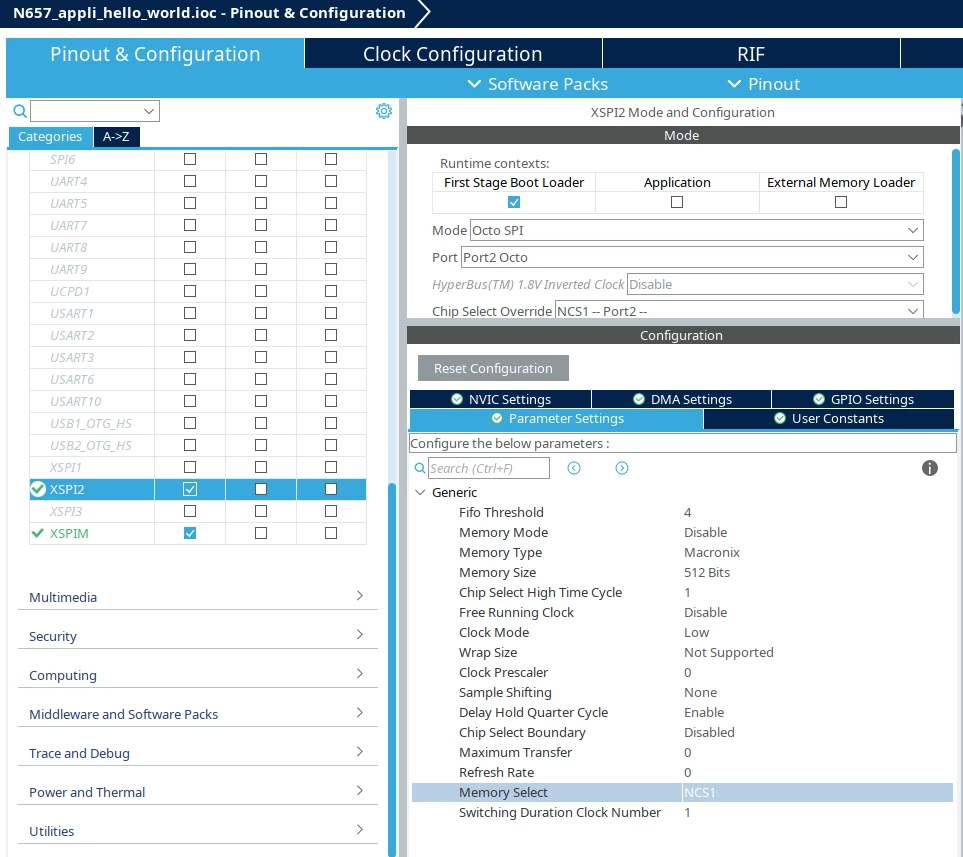
Task: Expand the Power and Thermal category
Action: coord(198,792)
